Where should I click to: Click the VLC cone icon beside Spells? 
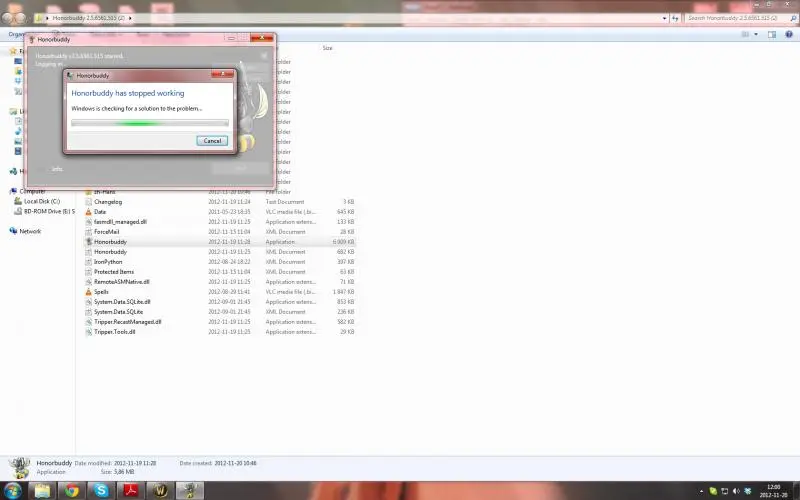(x=88, y=292)
